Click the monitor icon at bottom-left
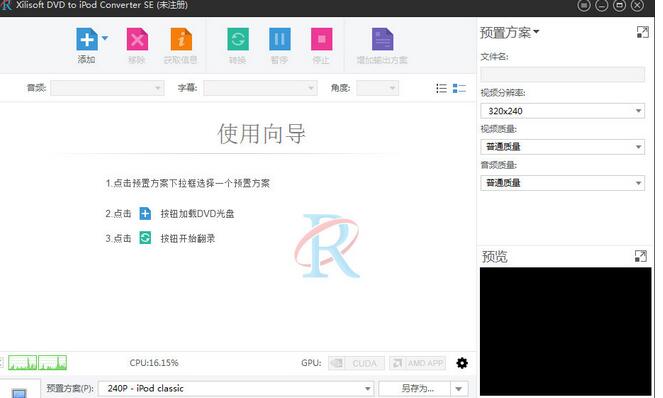Viewport: 663px width, 398px height. point(19,393)
